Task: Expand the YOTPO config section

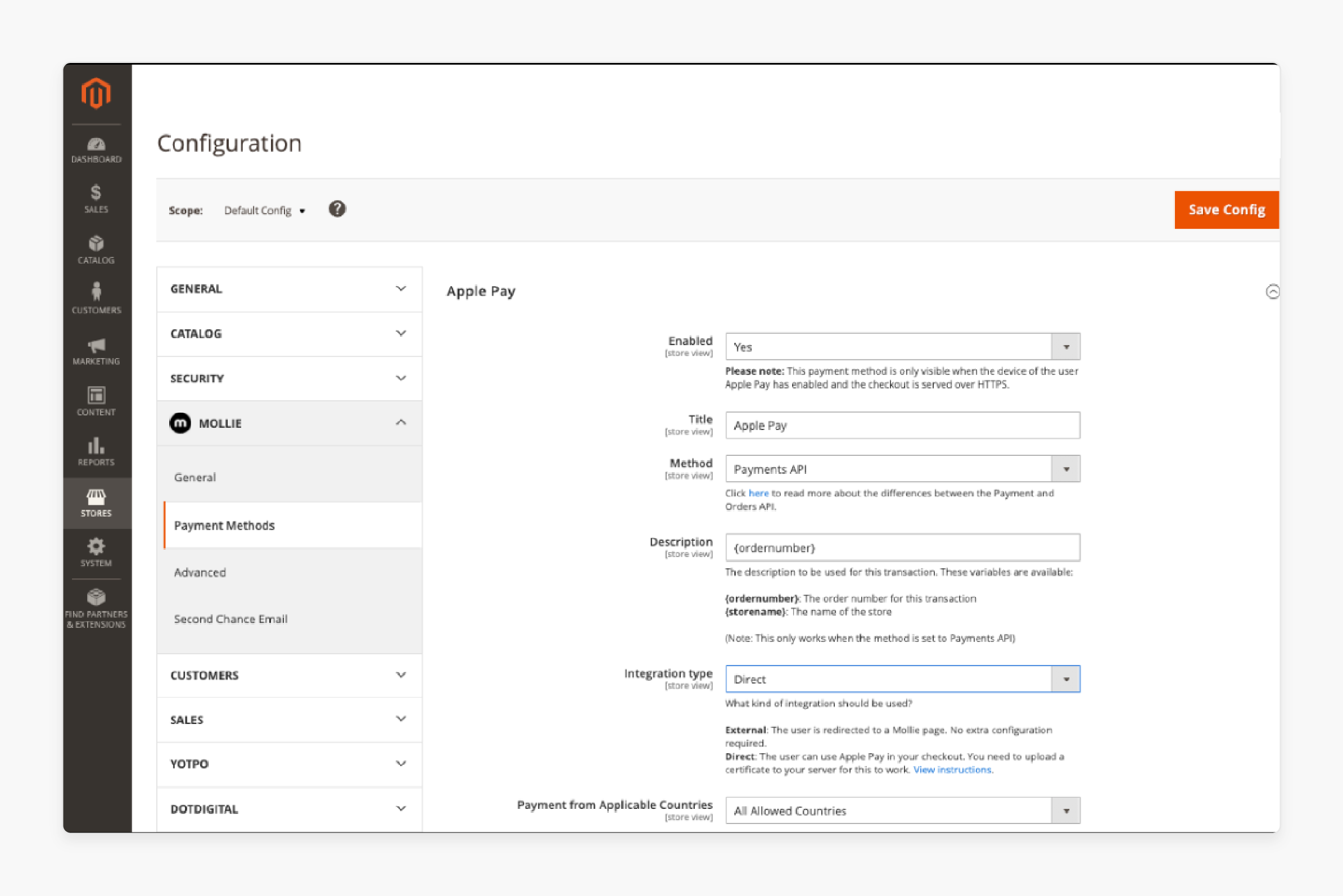Action: pyautogui.click(x=290, y=764)
